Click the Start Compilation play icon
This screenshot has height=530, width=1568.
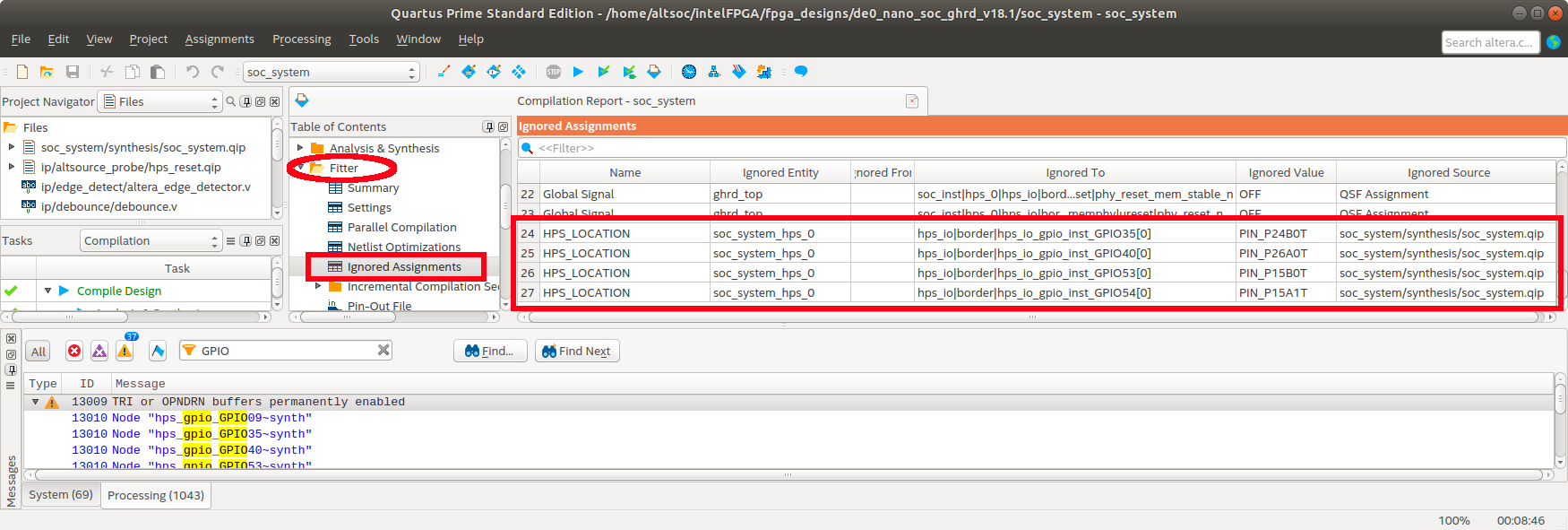(x=578, y=72)
